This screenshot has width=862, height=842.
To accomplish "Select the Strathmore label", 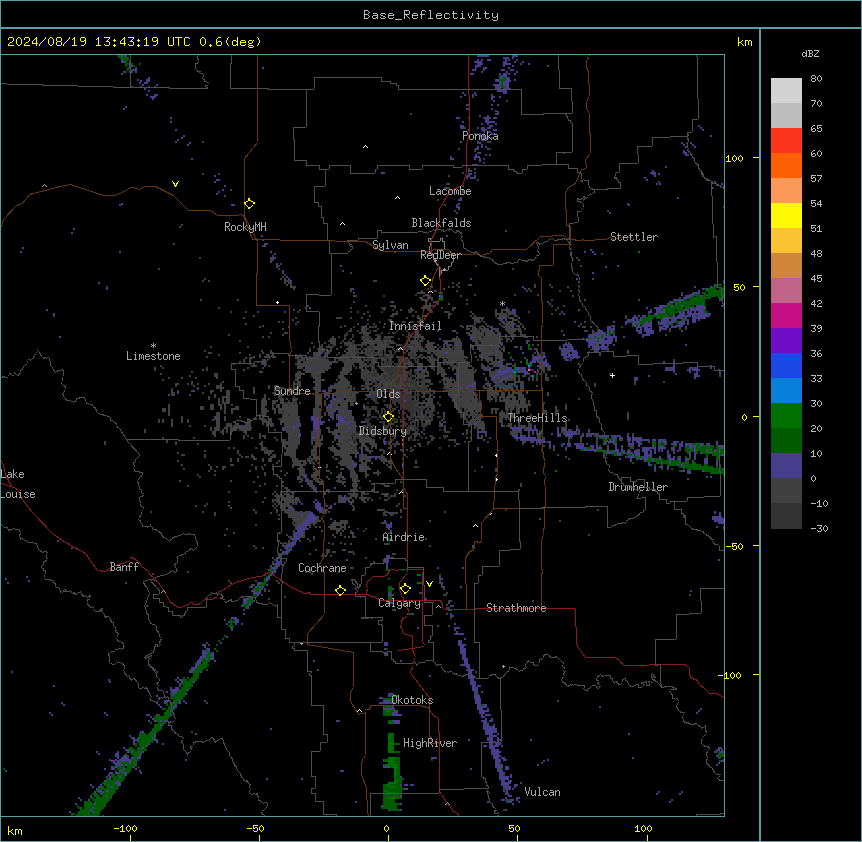I will pos(516,608).
